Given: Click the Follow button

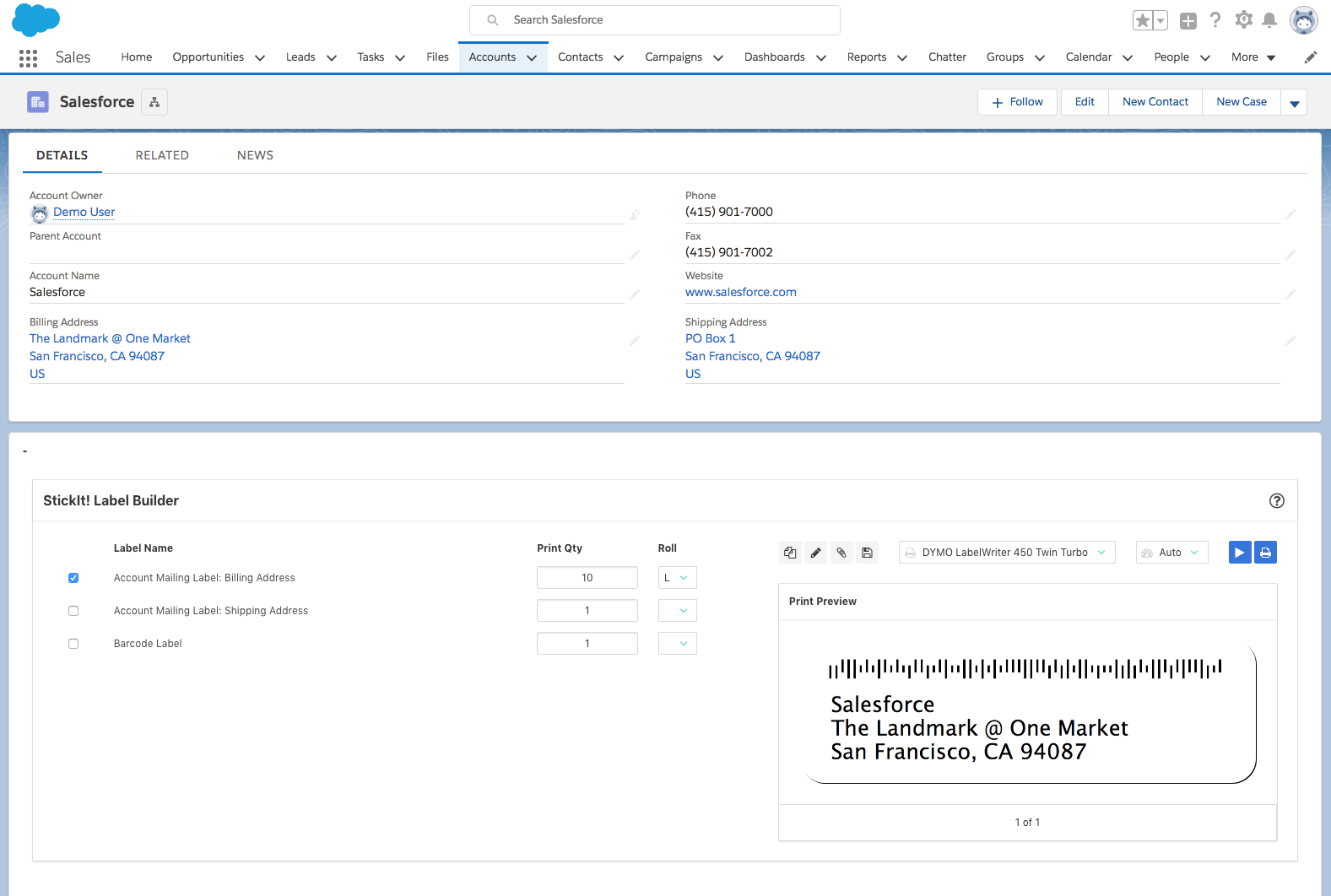Looking at the screenshot, I should (x=1017, y=102).
